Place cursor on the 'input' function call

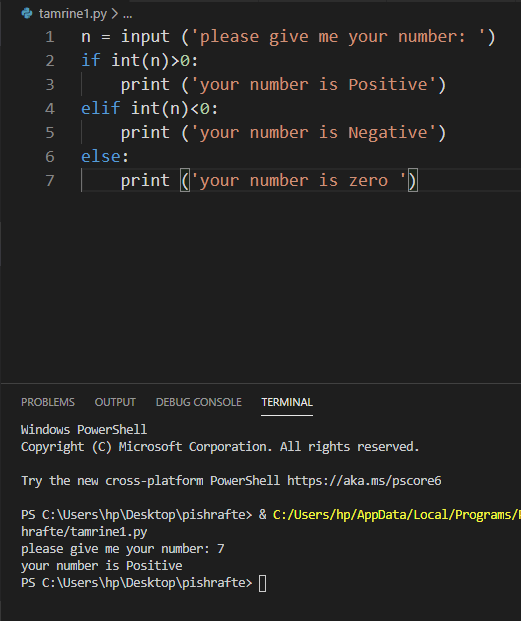(145, 37)
